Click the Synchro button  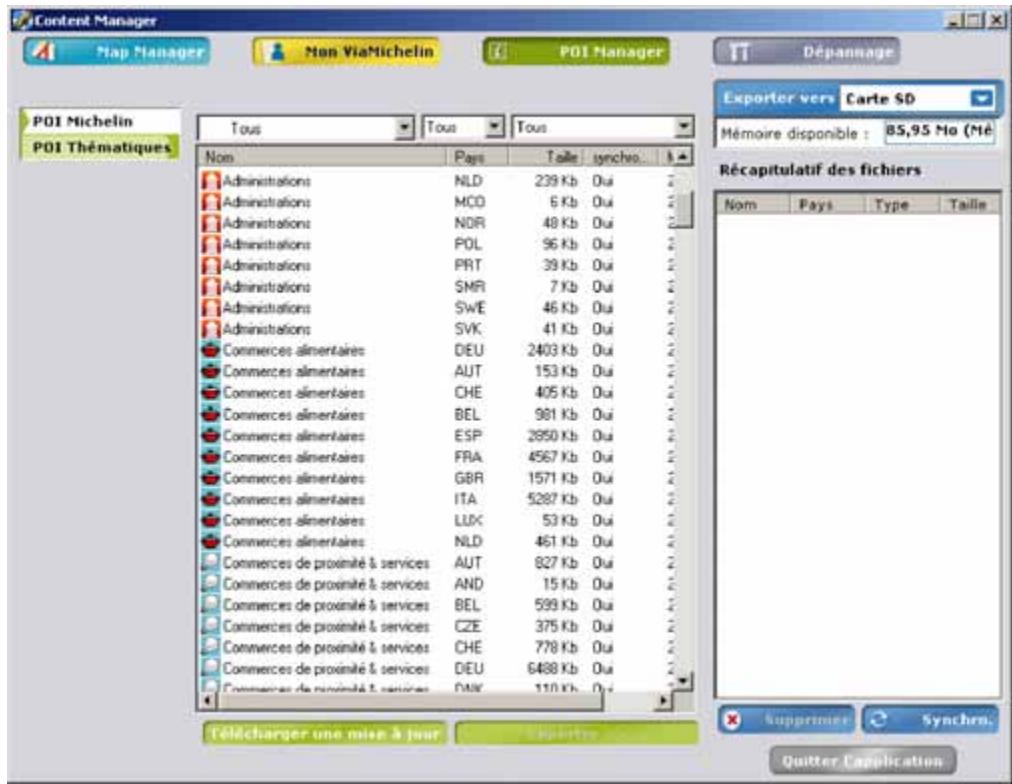[x=930, y=720]
